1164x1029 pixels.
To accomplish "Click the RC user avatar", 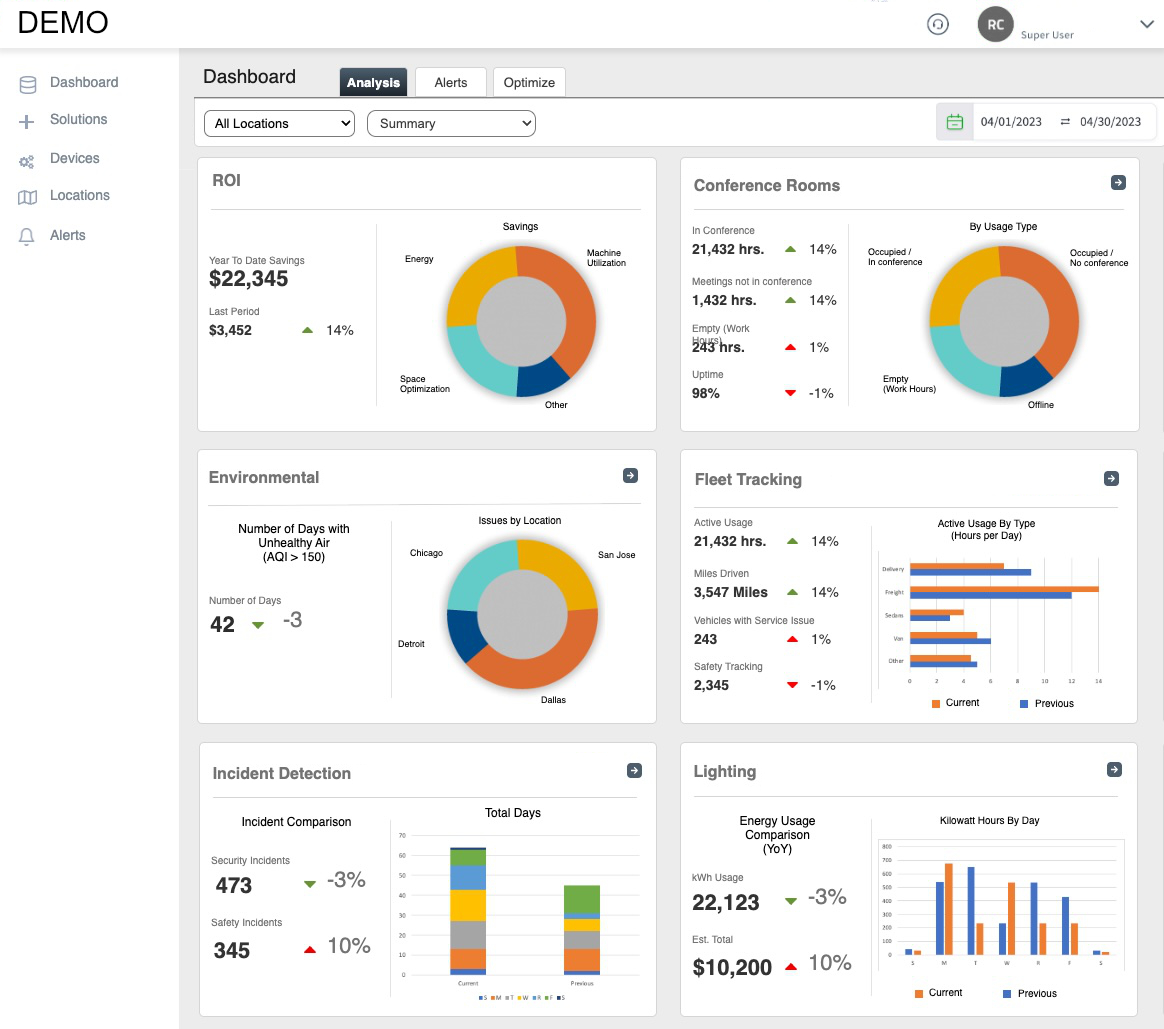I will coord(995,24).
